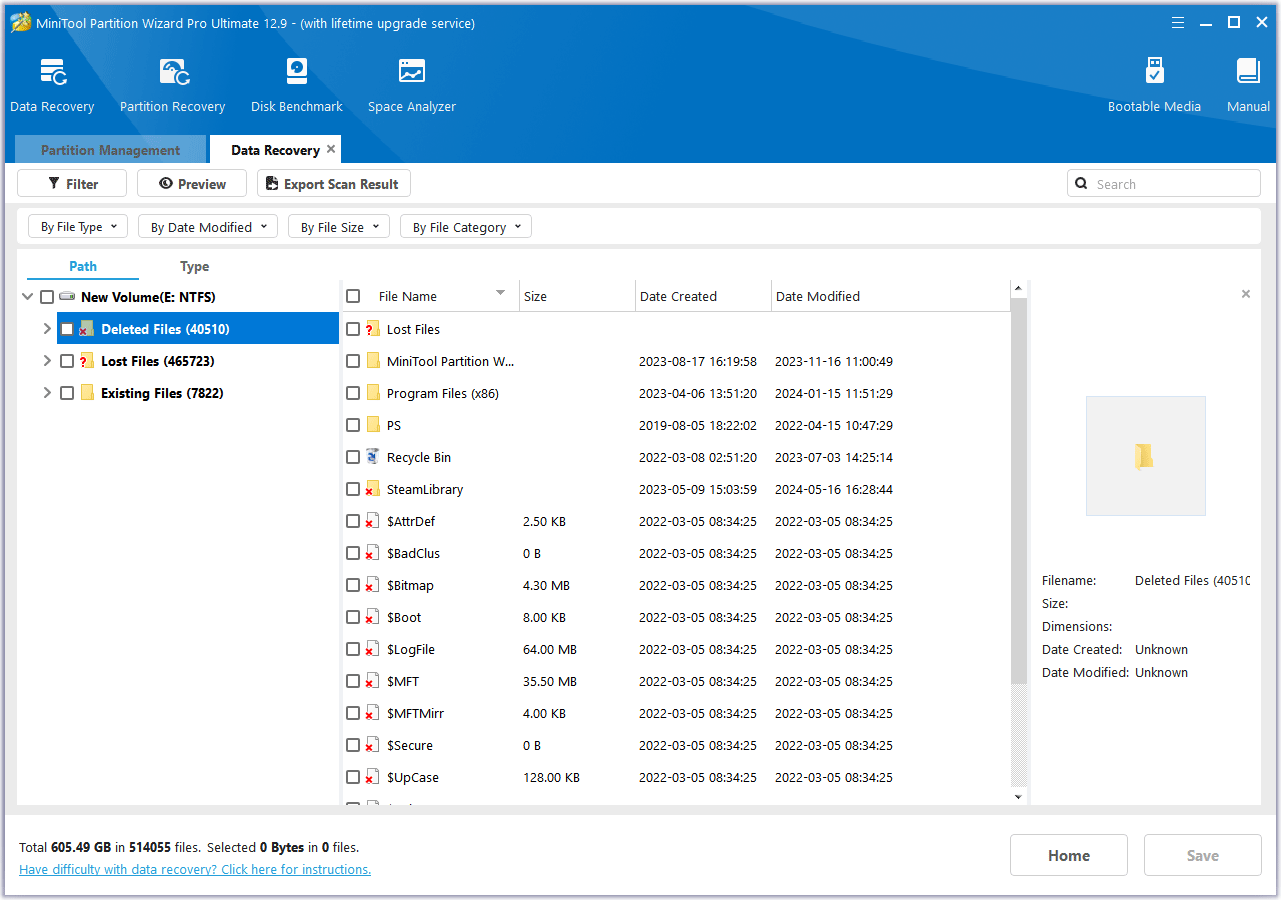Click the folder preview thumbnail

[x=1145, y=456]
